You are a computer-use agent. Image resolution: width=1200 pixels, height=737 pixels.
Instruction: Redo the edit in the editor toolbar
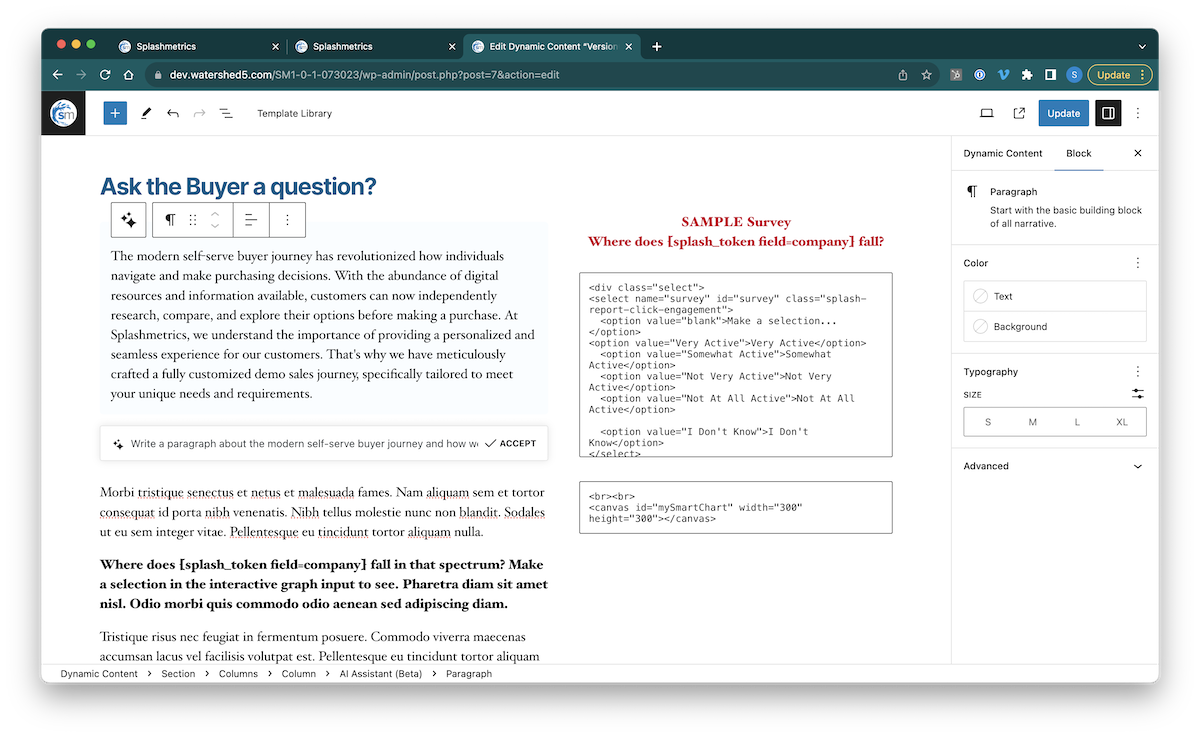(199, 113)
